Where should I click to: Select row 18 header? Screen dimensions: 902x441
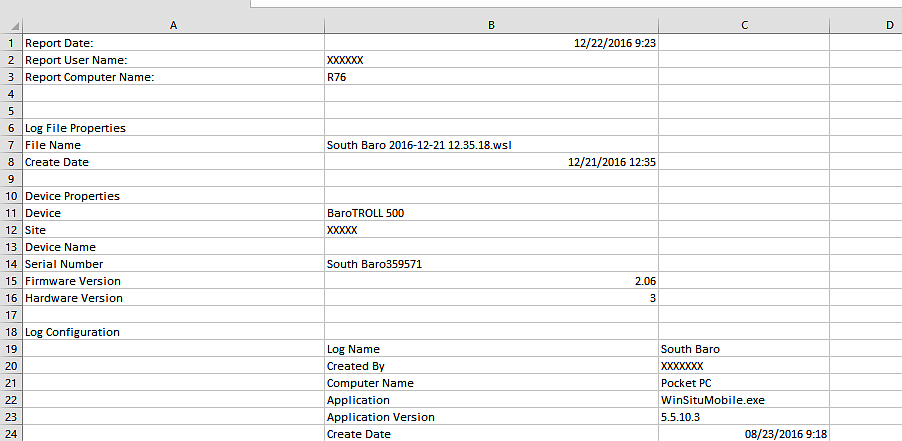point(10,332)
